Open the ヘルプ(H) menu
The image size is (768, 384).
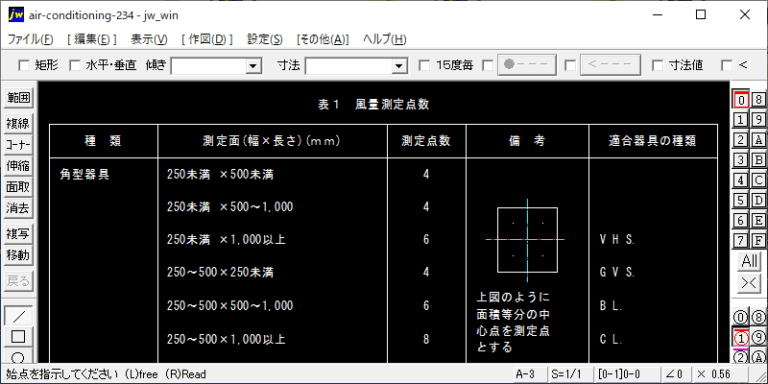(x=384, y=40)
